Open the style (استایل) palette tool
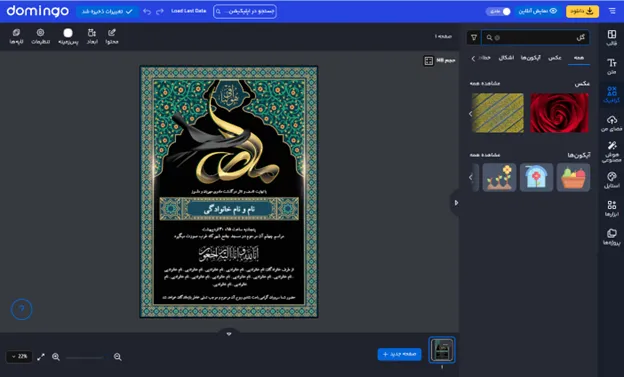 [612, 180]
